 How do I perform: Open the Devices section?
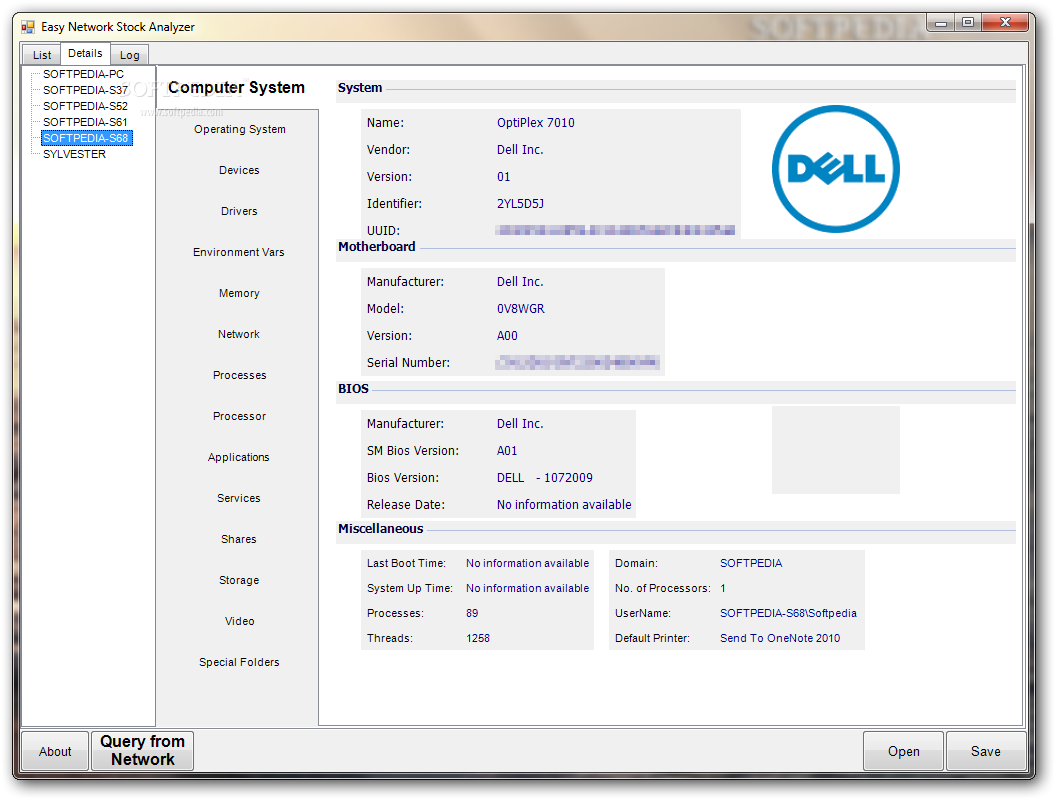239,170
